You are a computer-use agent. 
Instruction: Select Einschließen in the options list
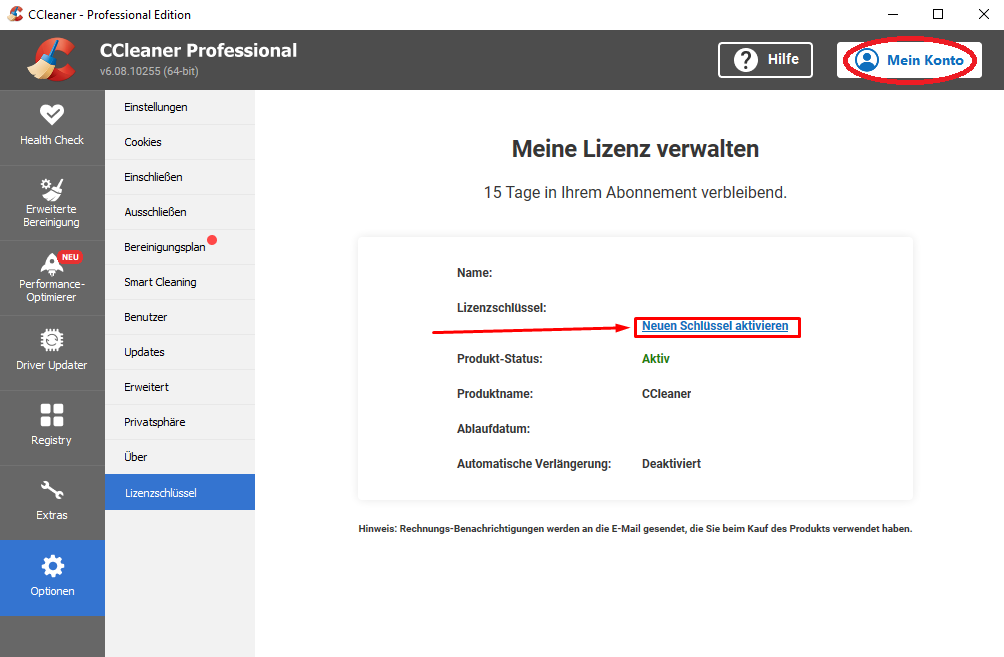(x=180, y=177)
